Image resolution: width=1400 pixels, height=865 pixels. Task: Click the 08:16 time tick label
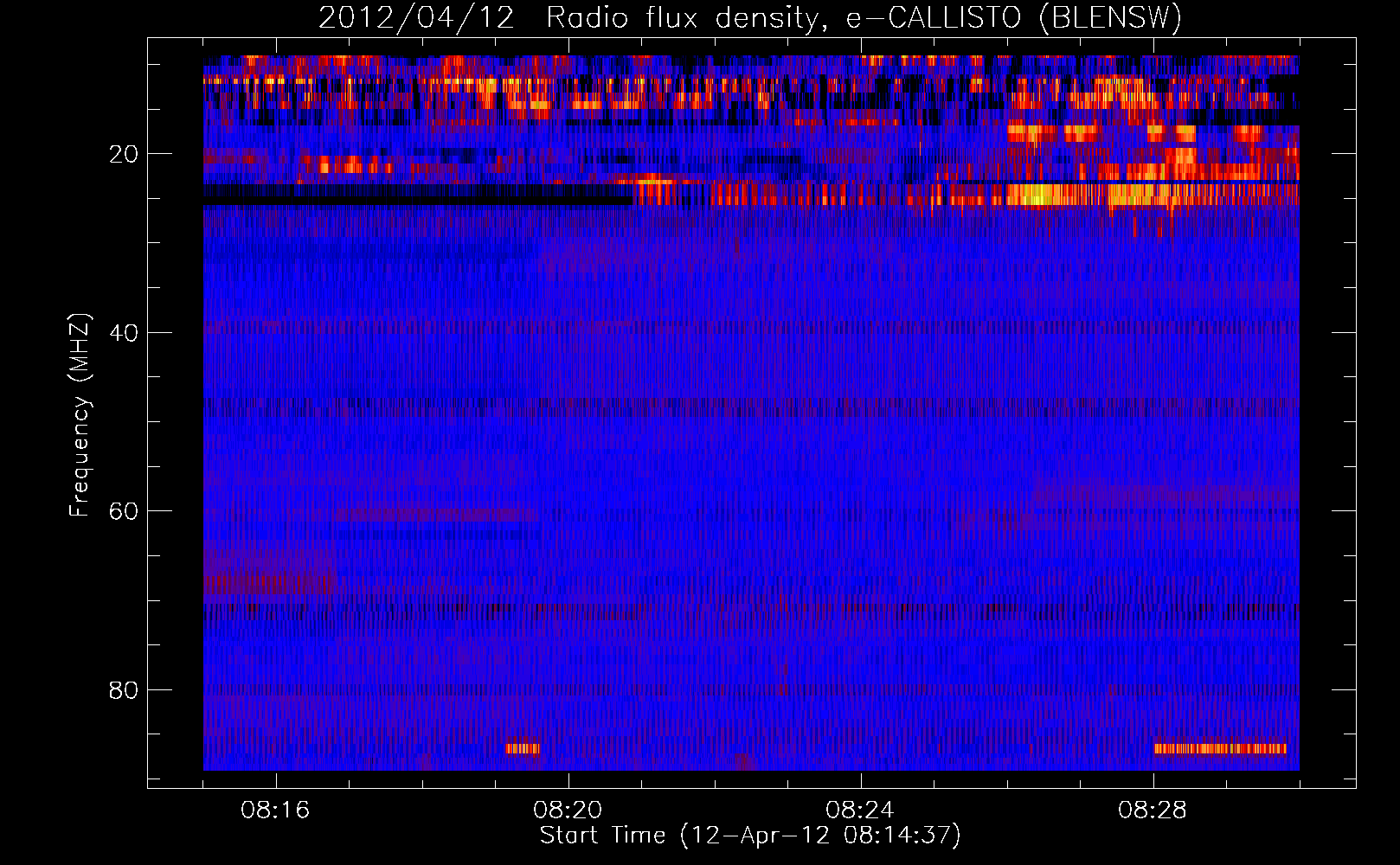(x=275, y=811)
